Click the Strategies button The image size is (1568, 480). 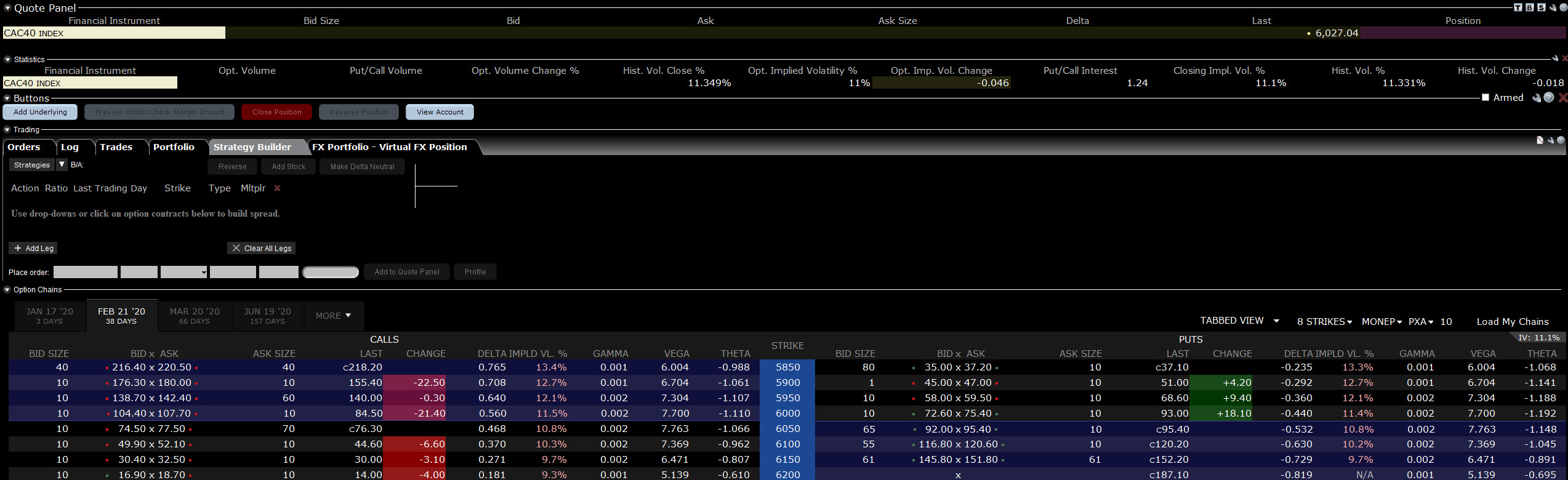32,165
